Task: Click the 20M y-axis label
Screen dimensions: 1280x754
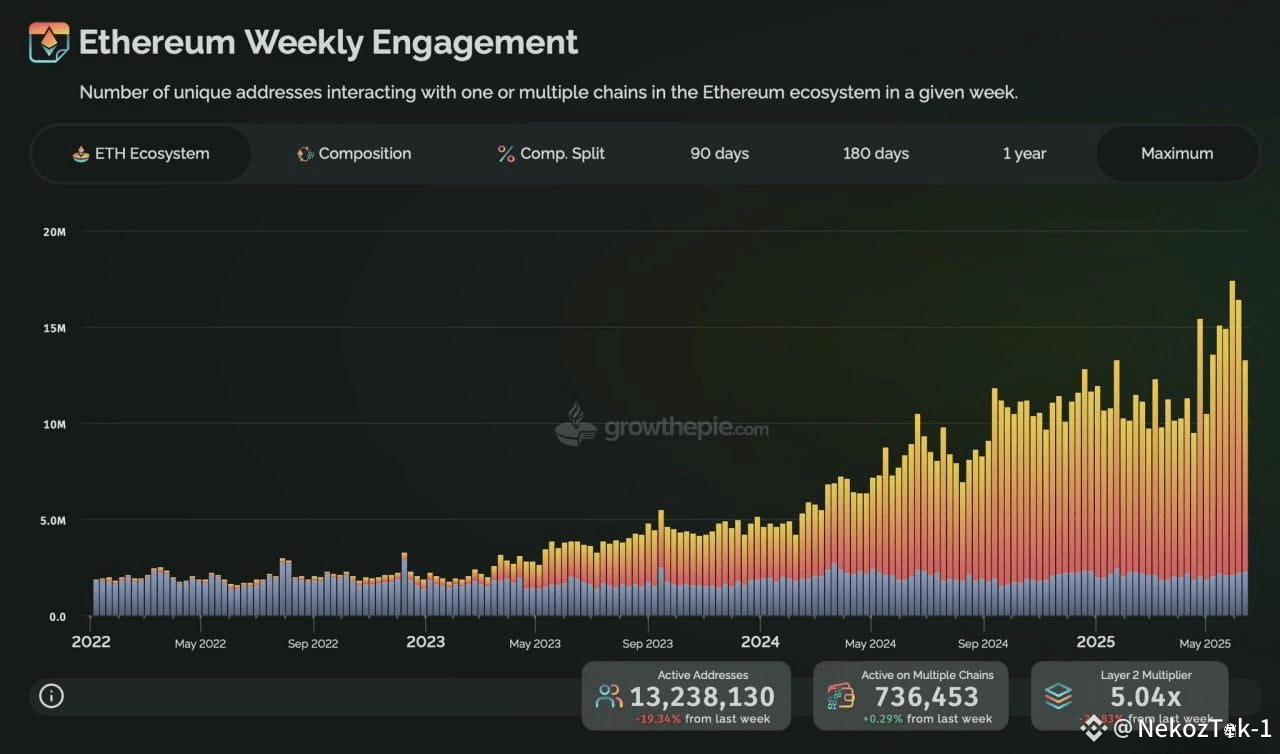Action: pyautogui.click(x=54, y=232)
